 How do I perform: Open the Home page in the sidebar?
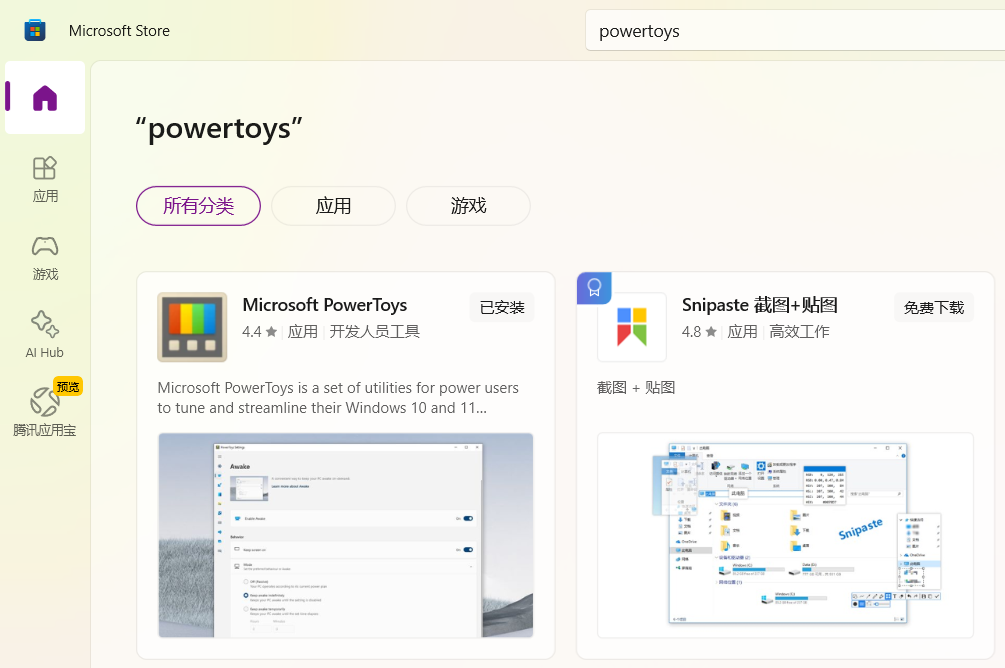[x=45, y=97]
